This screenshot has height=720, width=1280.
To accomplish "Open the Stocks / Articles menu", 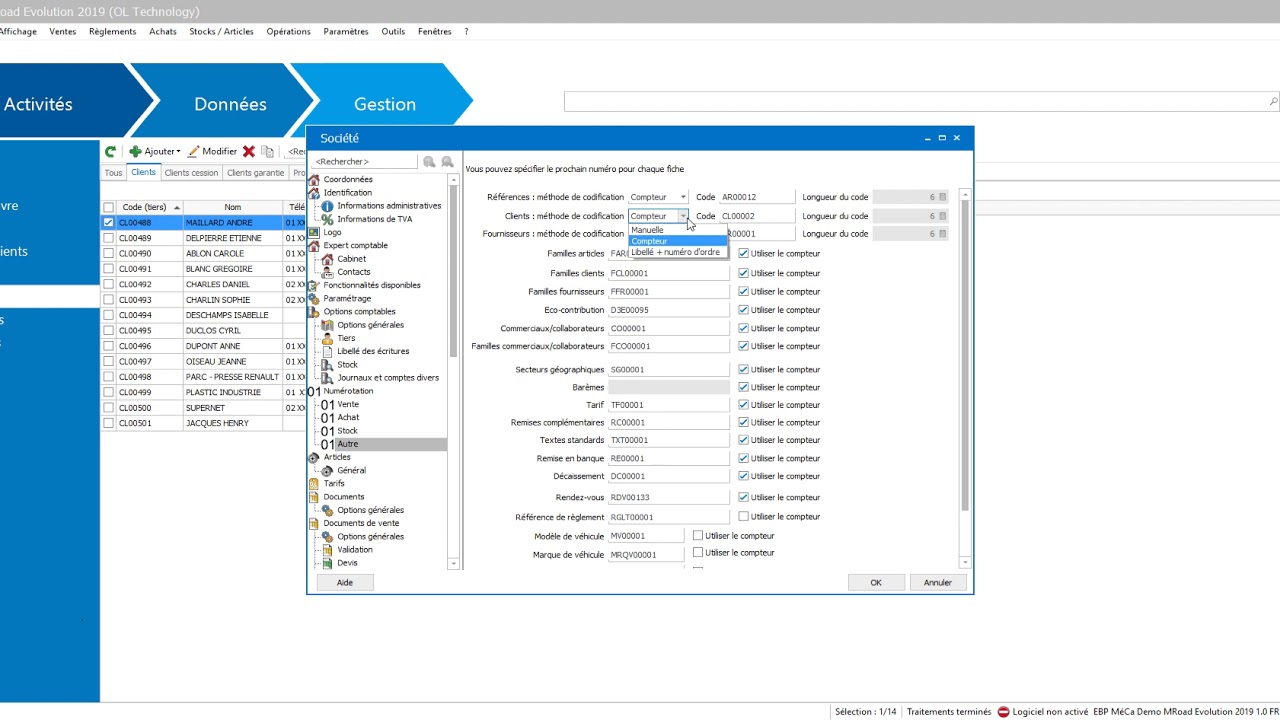I will tap(221, 32).
